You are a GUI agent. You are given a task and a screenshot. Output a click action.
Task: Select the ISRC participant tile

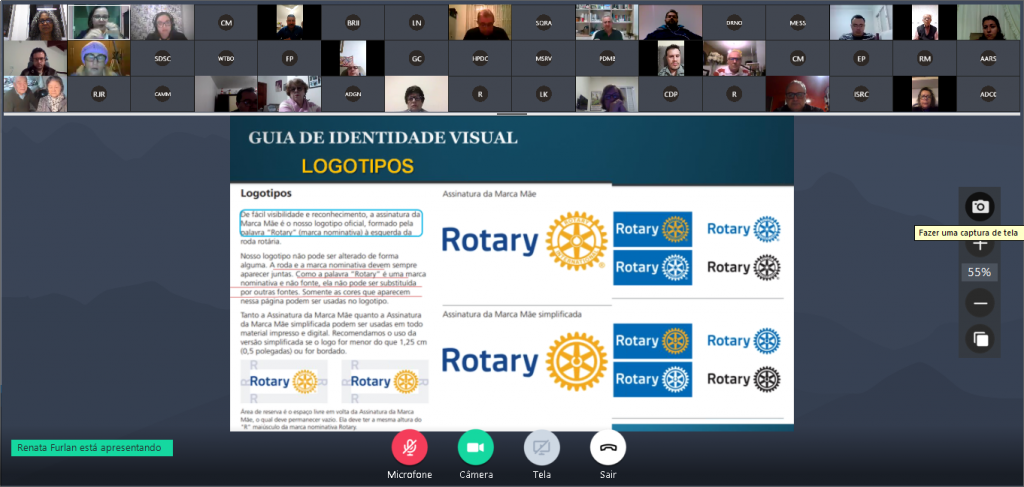[x=861, y=94]
